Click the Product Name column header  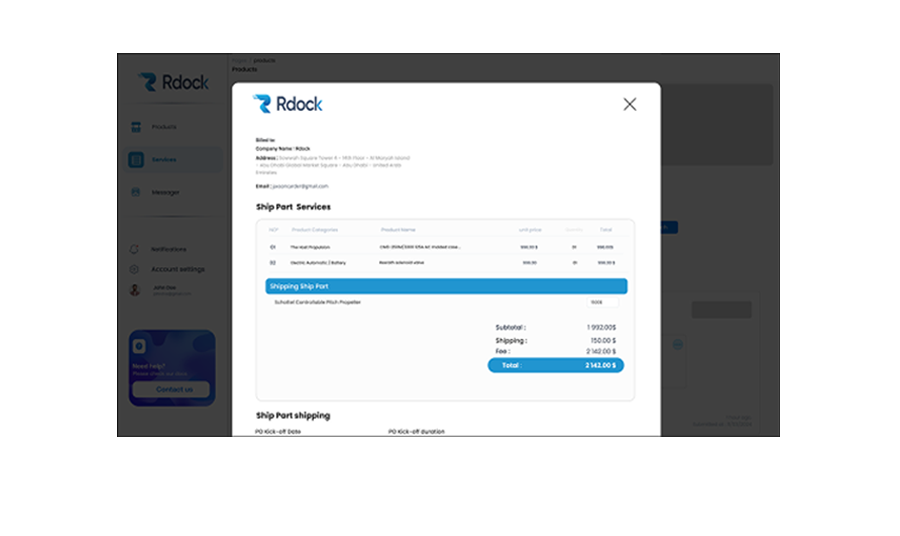[x=397, y=230]
